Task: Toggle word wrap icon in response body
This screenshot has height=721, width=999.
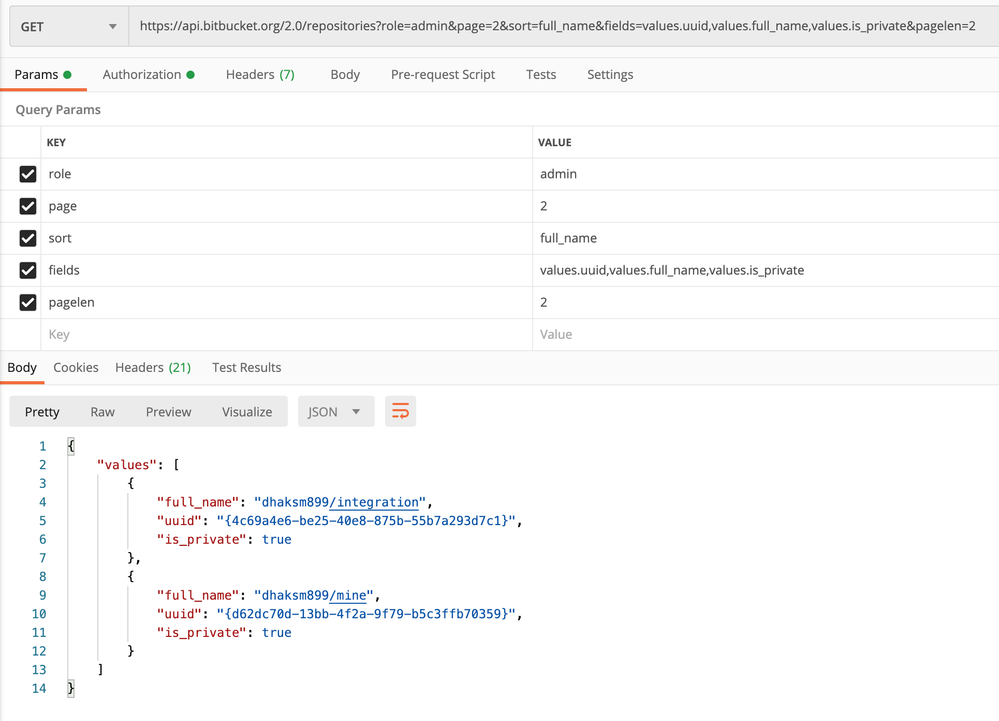Action: tap(400, 411)
